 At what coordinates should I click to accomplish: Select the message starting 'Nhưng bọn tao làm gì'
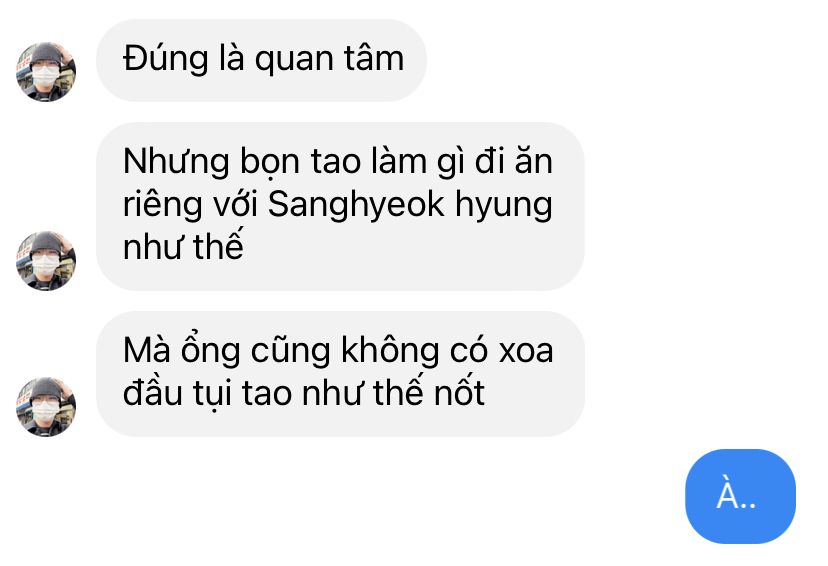tap(340, 206)
